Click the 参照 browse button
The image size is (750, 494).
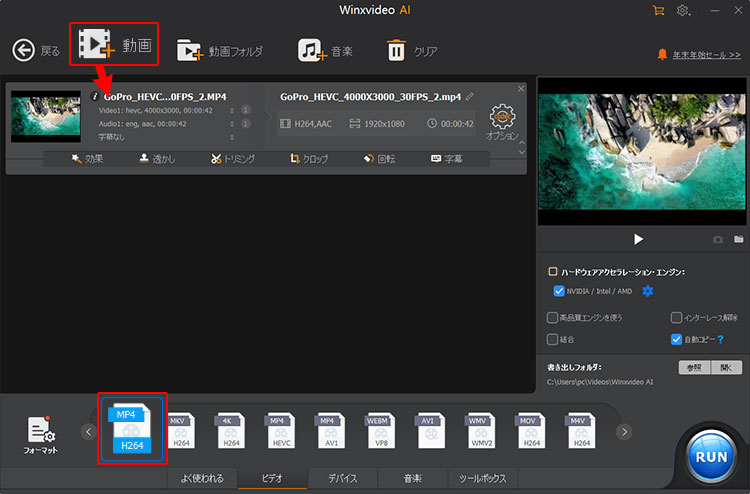point(691,367)
